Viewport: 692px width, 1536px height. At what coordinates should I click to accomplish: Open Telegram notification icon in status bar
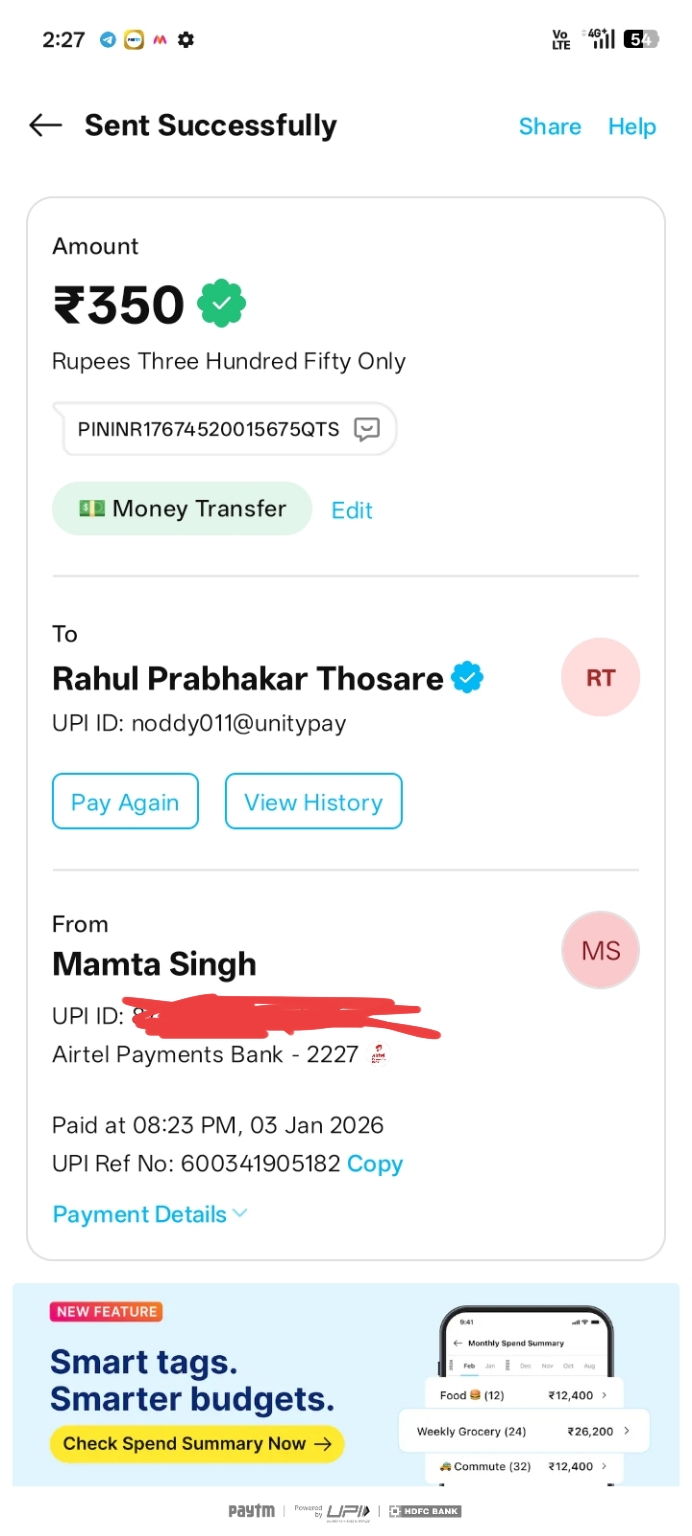[x=108, y=40]
